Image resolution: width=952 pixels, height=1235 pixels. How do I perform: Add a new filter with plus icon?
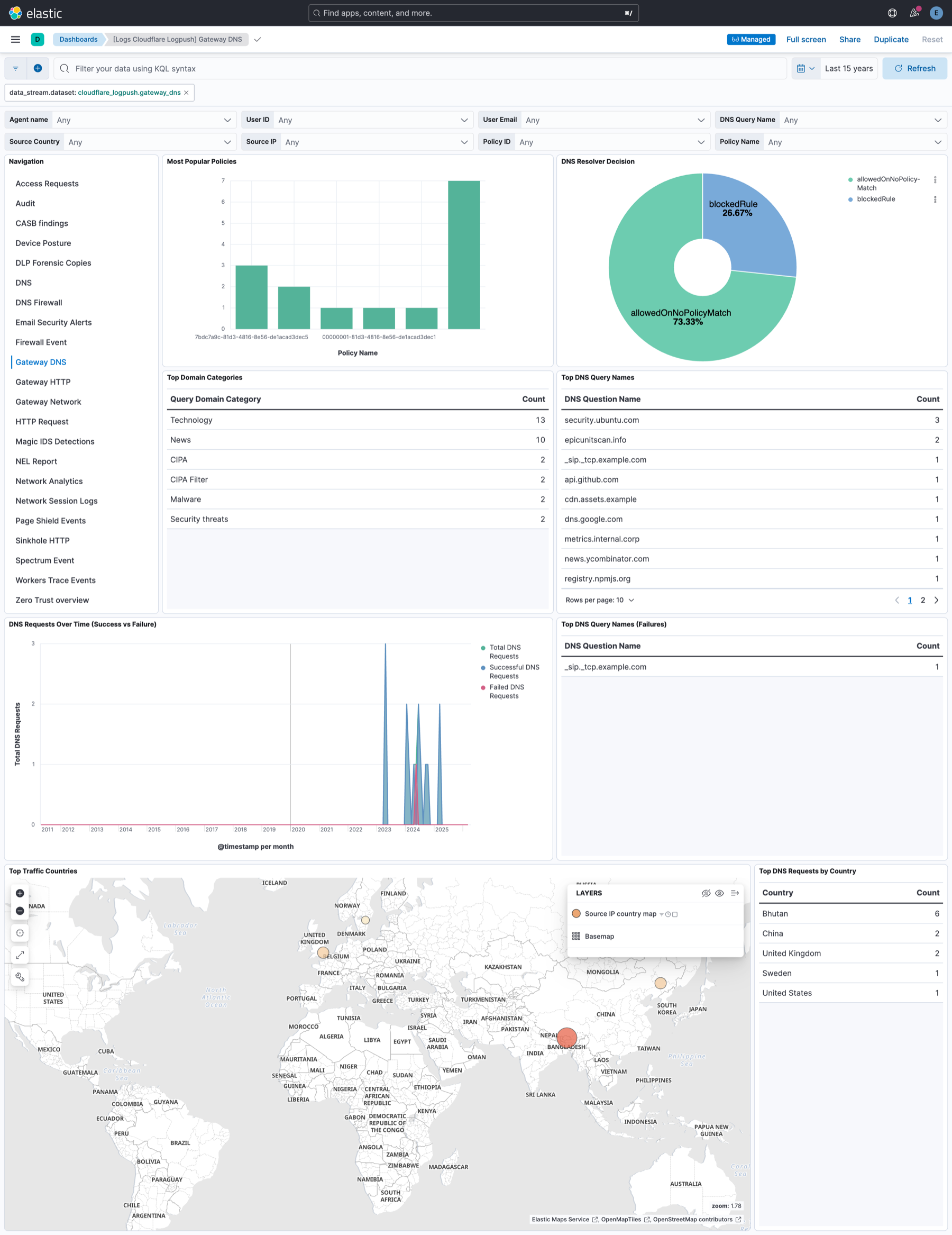pyautogui.click(x=38, y=68)
